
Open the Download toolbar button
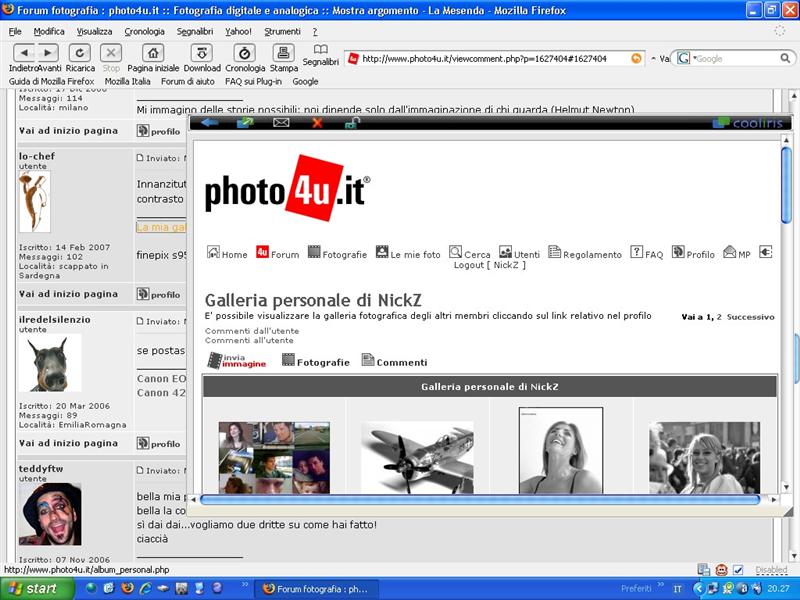(202, 53)
